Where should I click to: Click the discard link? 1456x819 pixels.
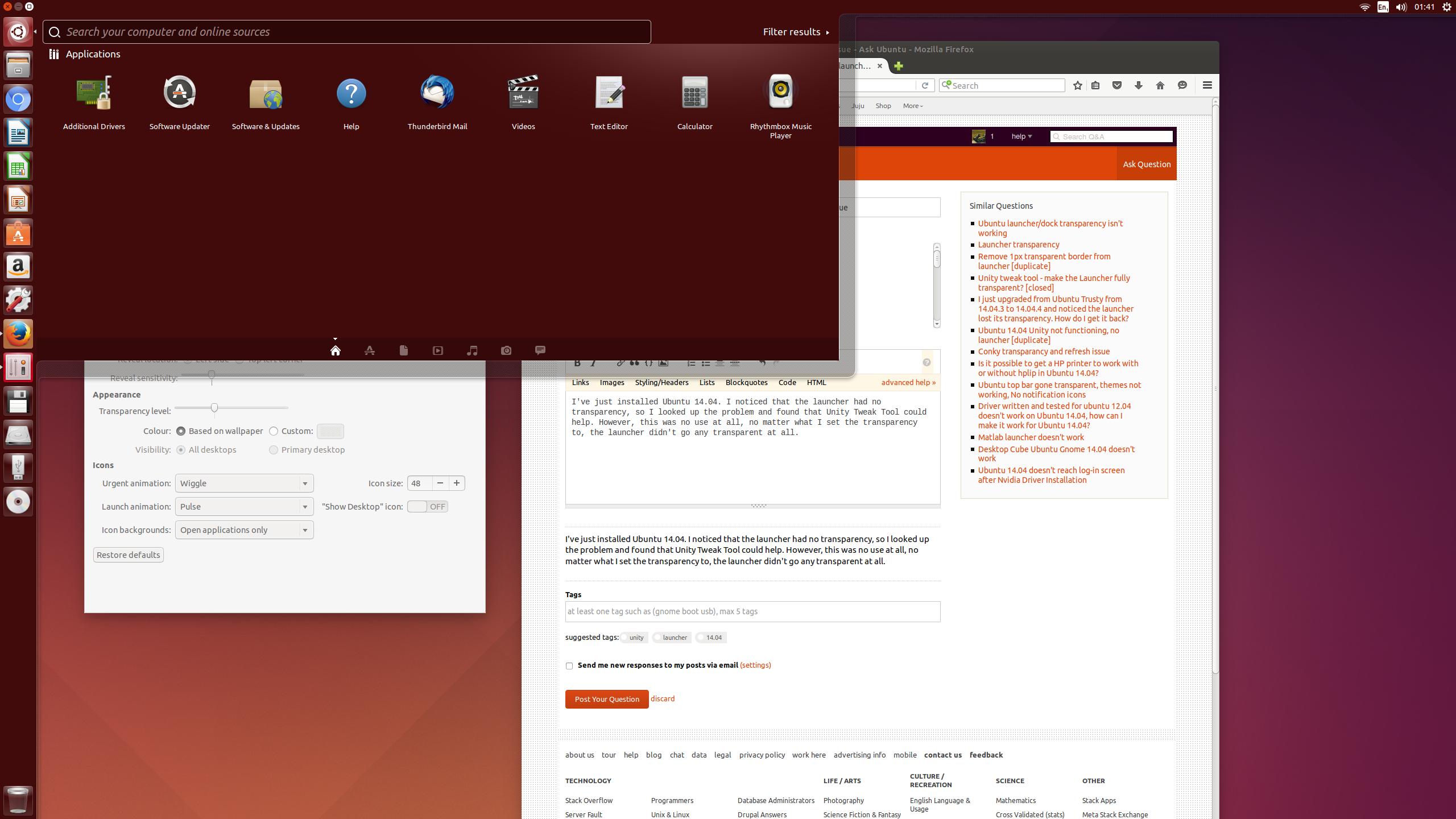pos(663,699)
